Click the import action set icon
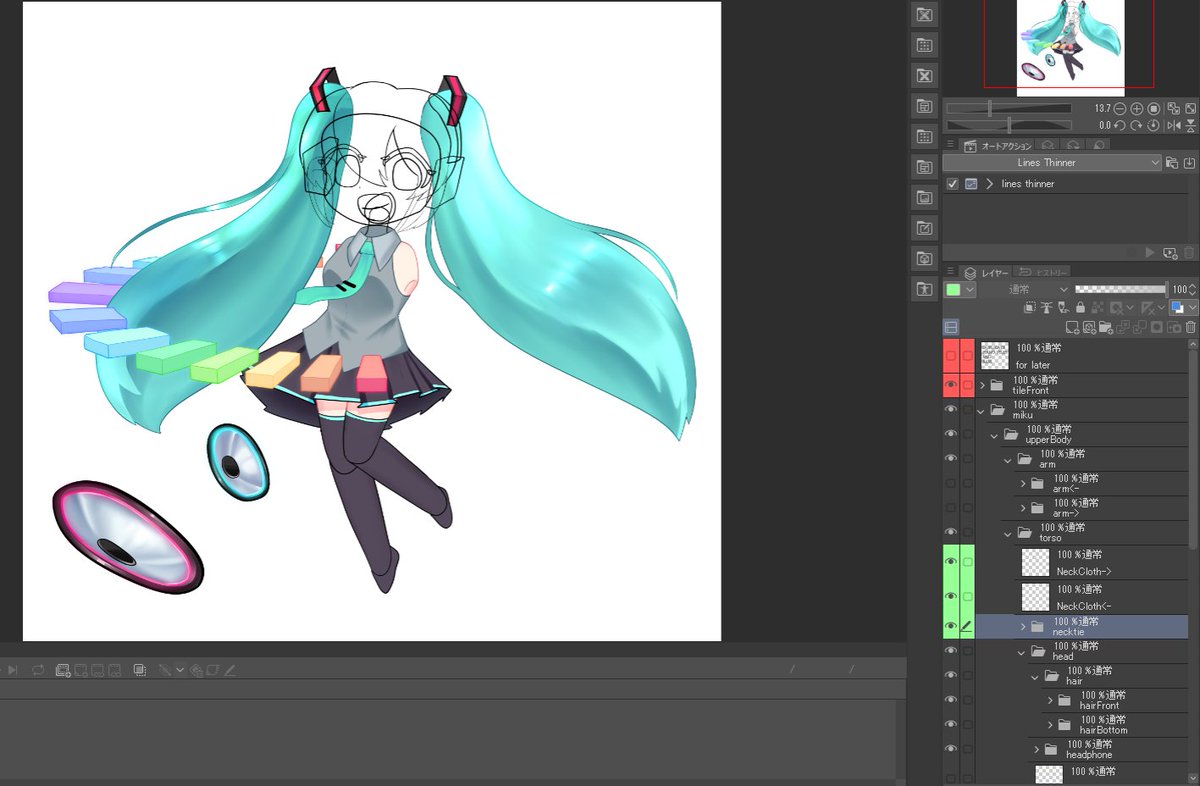Screen dimensions: 1200x786 (1189, 163)
